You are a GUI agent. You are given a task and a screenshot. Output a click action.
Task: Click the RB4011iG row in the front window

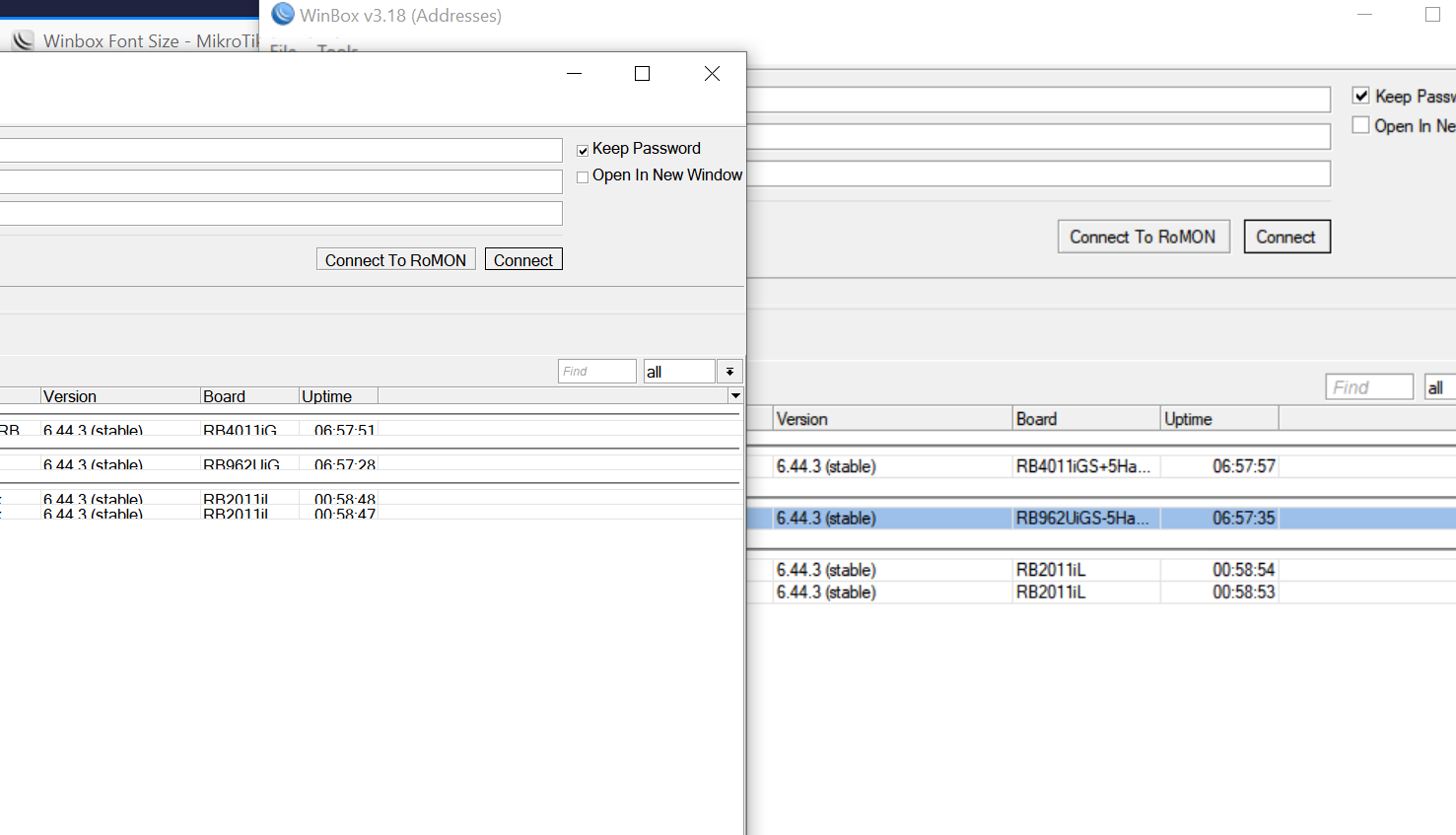(x=372, y=430)
